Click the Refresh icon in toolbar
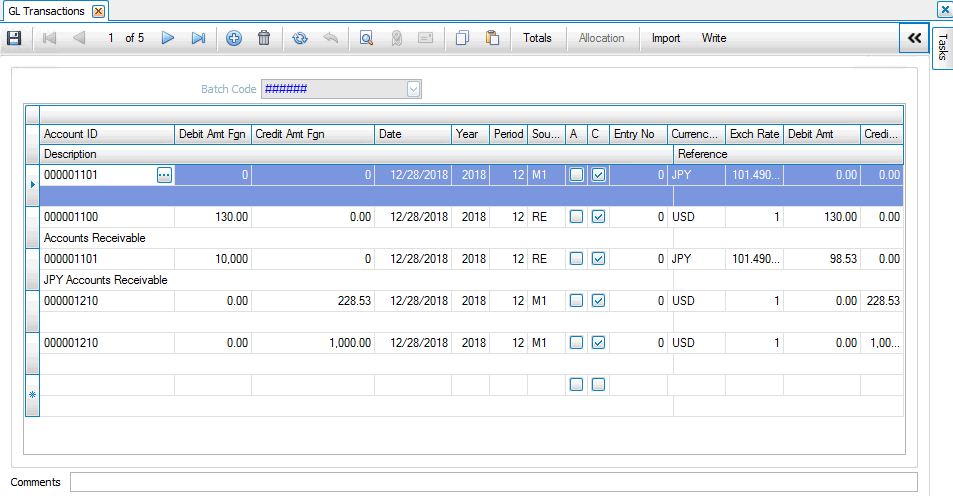The image size is (953, 496). [x=300, y=38]
